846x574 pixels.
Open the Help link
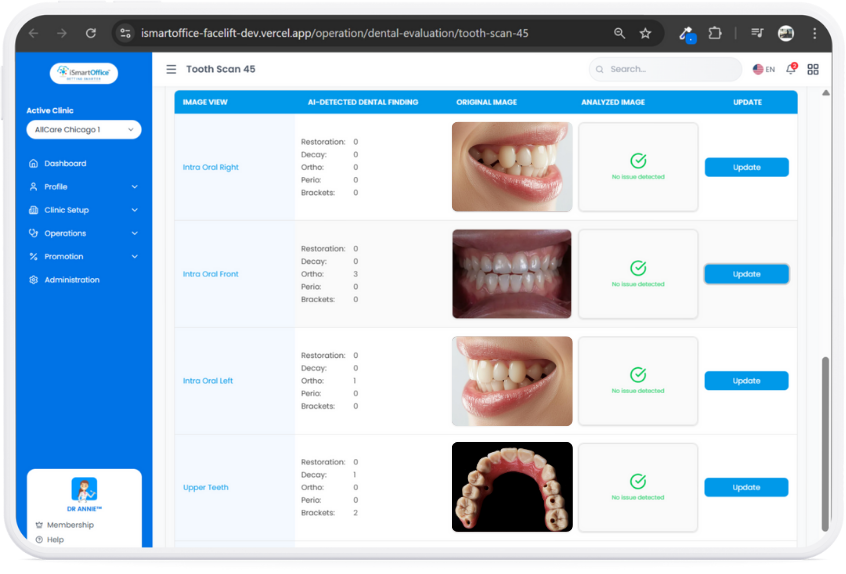click(x=55, y=539)
